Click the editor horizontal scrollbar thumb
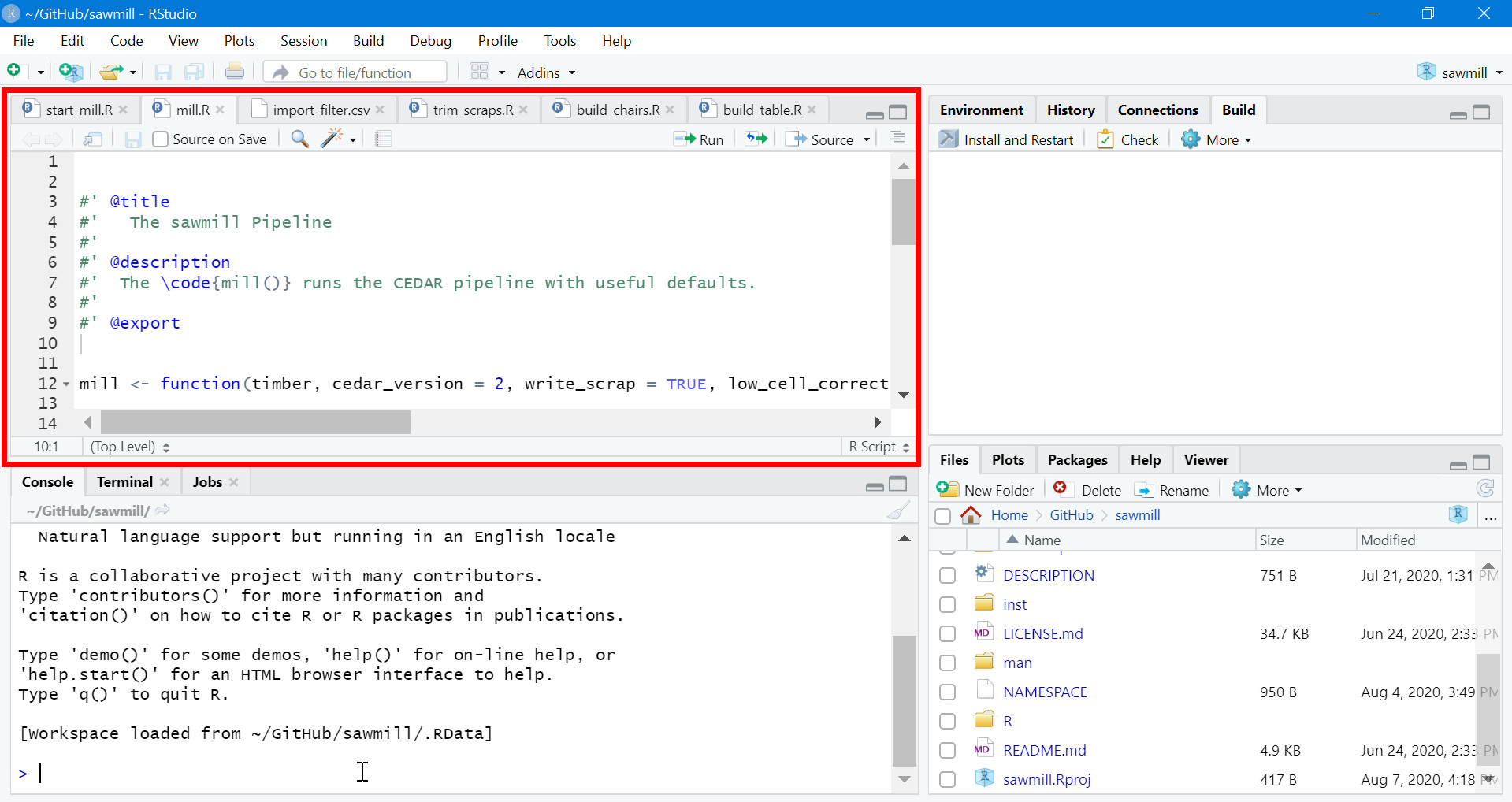 coord(255,423)
